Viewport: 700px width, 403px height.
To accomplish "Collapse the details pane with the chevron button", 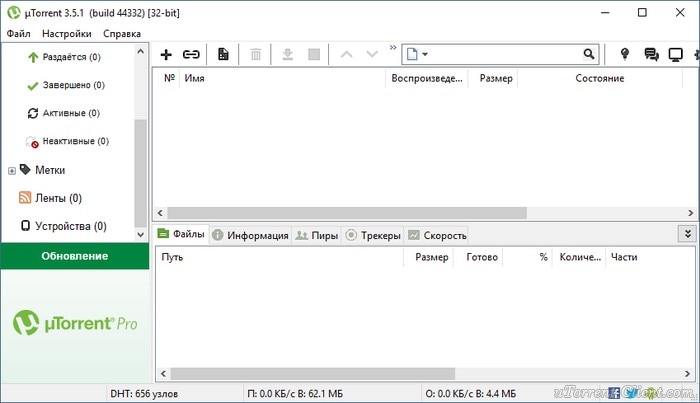I will click(x=687, y=233).
